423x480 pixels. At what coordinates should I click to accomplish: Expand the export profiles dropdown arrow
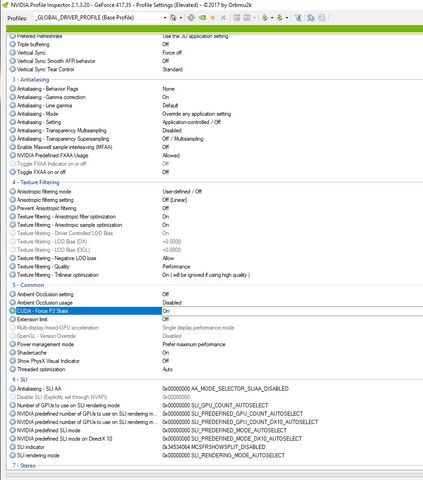click(272, 18)
